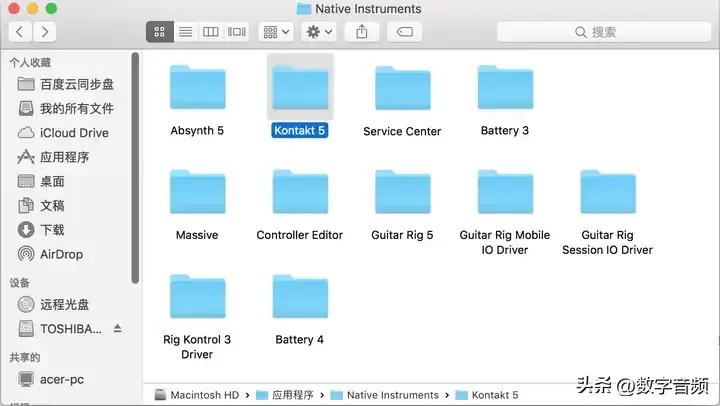Open 文稿 in the sidebar
The height and width of the screenshot is (406, 720).
41,206
